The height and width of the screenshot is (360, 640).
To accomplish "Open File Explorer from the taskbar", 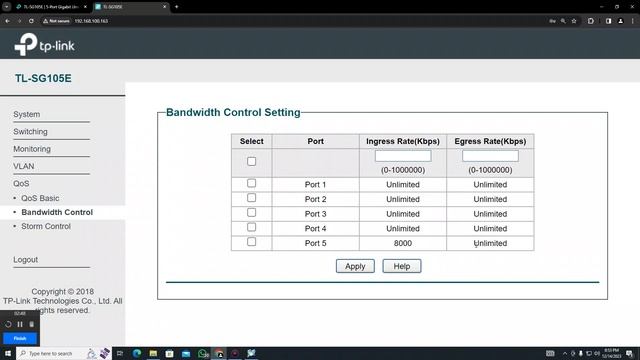I will [153, 353].
